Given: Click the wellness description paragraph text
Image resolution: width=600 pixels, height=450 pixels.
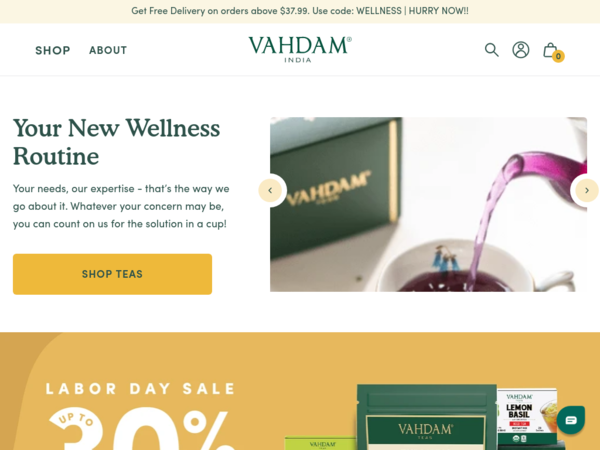Looking at the screenshot, I should coord(121,206).
